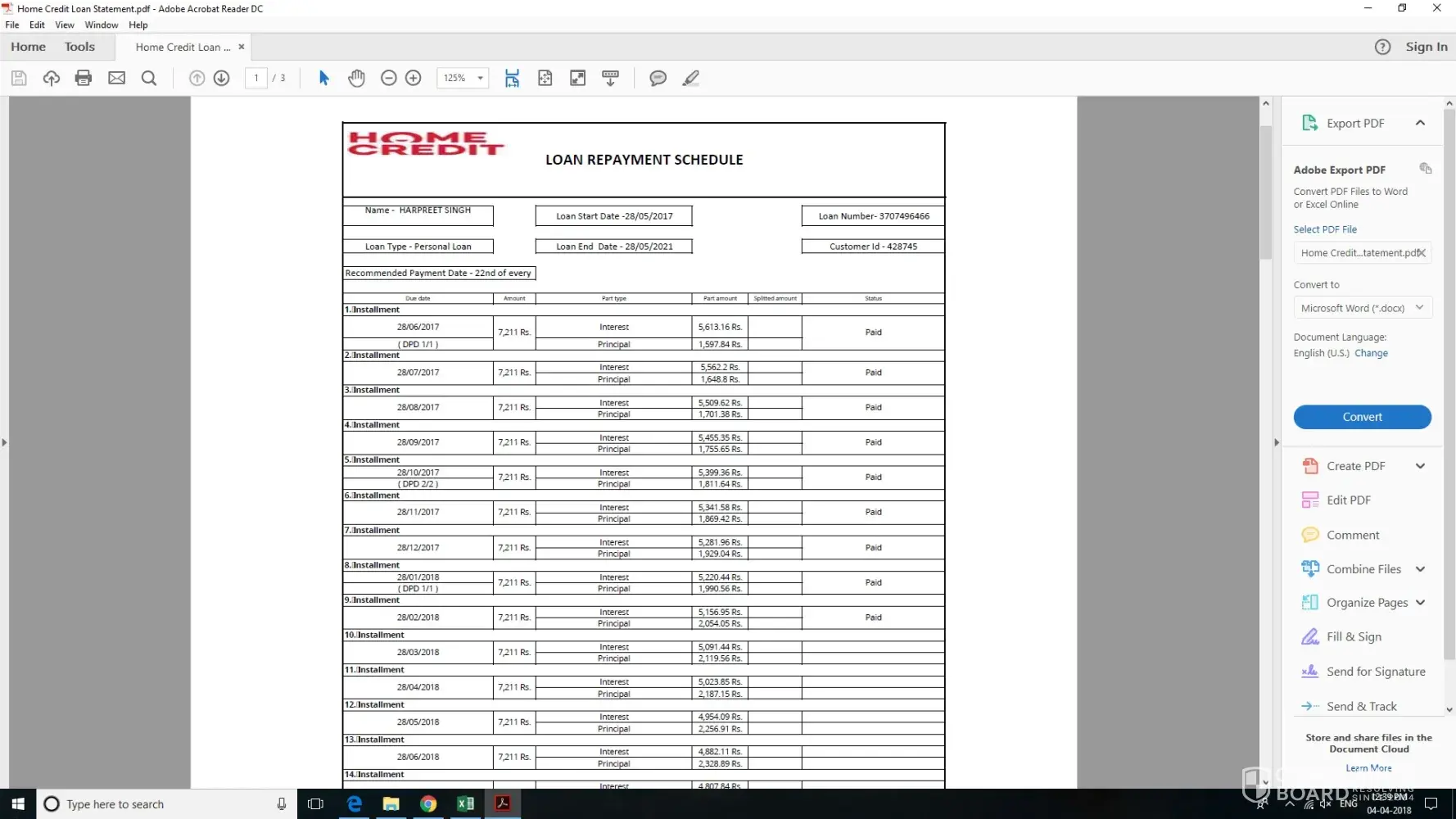The image size is (1456, 819).
Task: Click the Save file icon
Action: point(19,78)
